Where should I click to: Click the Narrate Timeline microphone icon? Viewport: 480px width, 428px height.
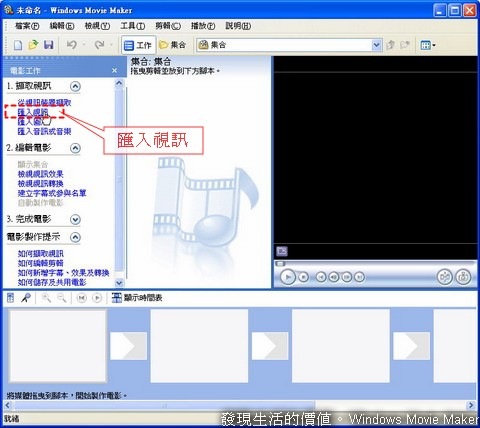(26, 298)
